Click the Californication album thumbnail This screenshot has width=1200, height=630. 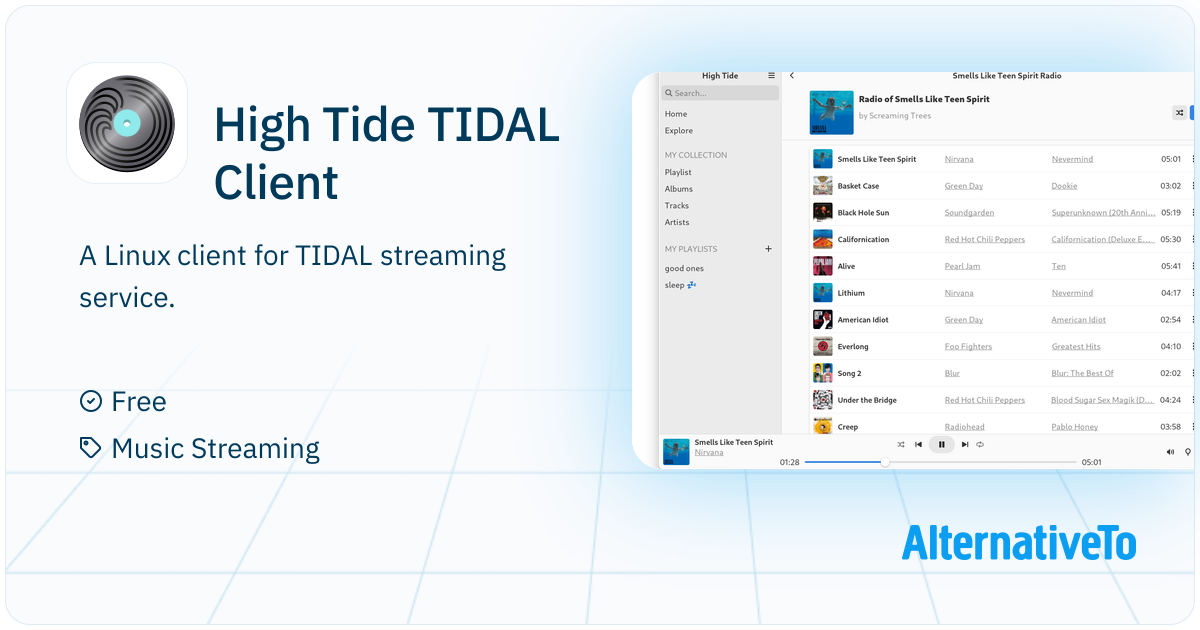coord(823,240)
